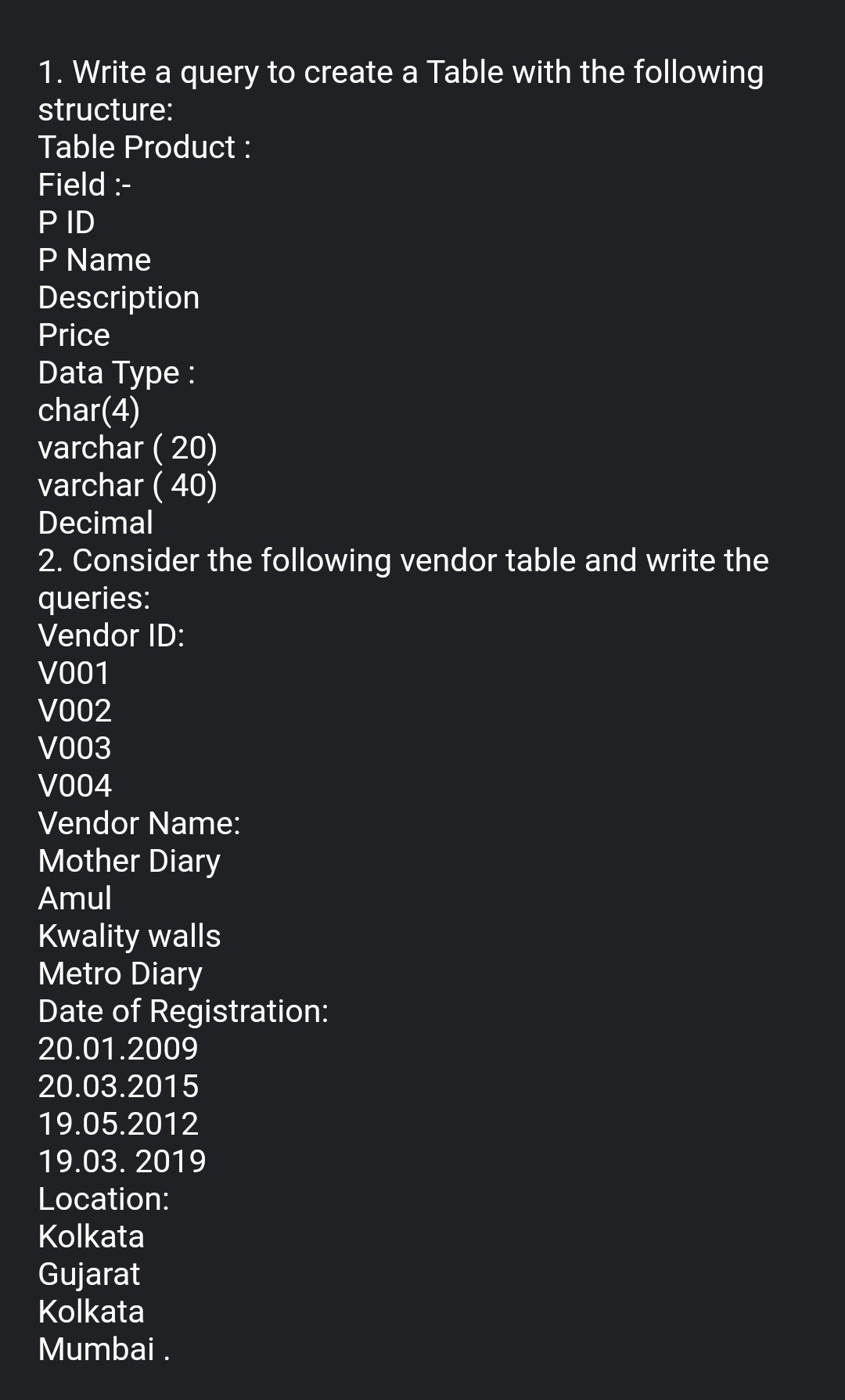Select the 'Kwality walls' vendor name
The image size is (845, 1400).
pyautogui.click(x=130, y=936)
